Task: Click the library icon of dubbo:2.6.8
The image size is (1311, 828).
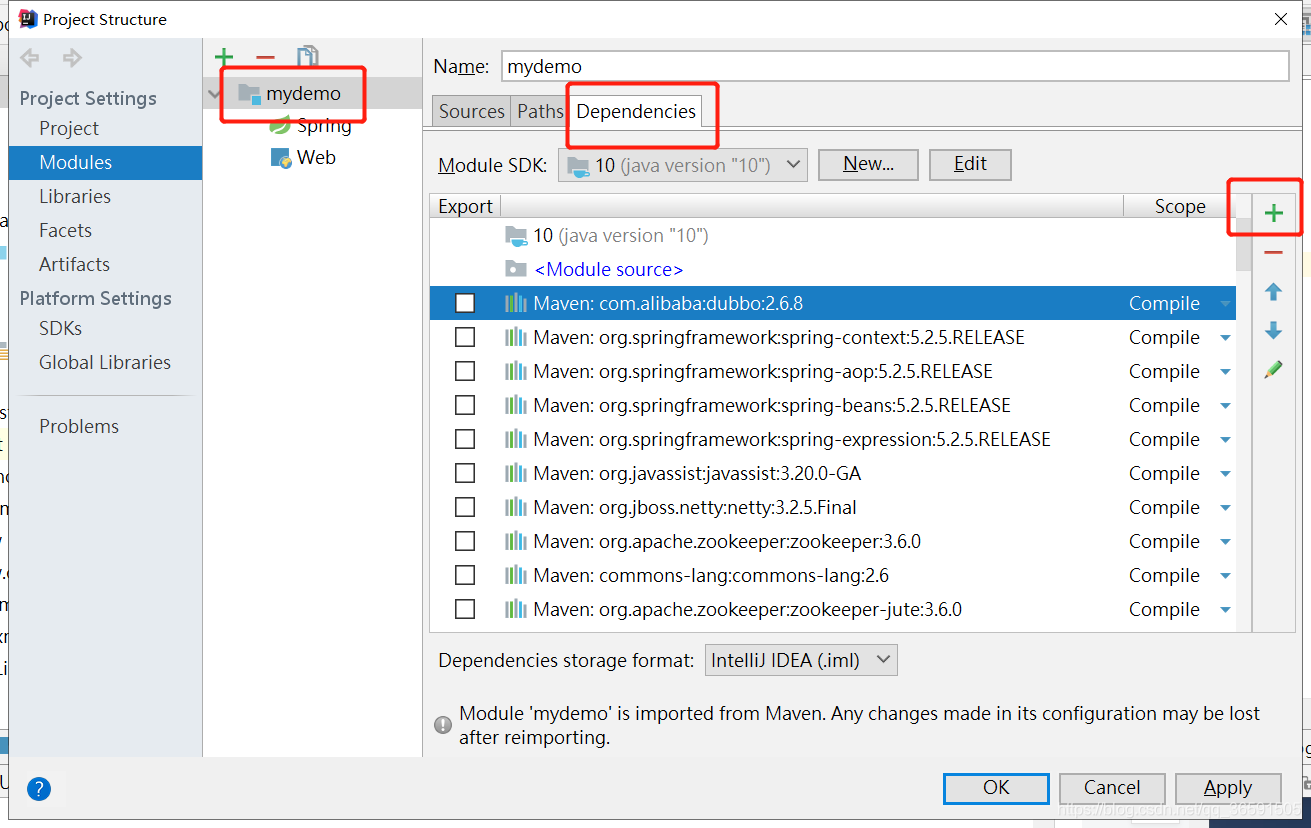Action: [x=515, y=303]
